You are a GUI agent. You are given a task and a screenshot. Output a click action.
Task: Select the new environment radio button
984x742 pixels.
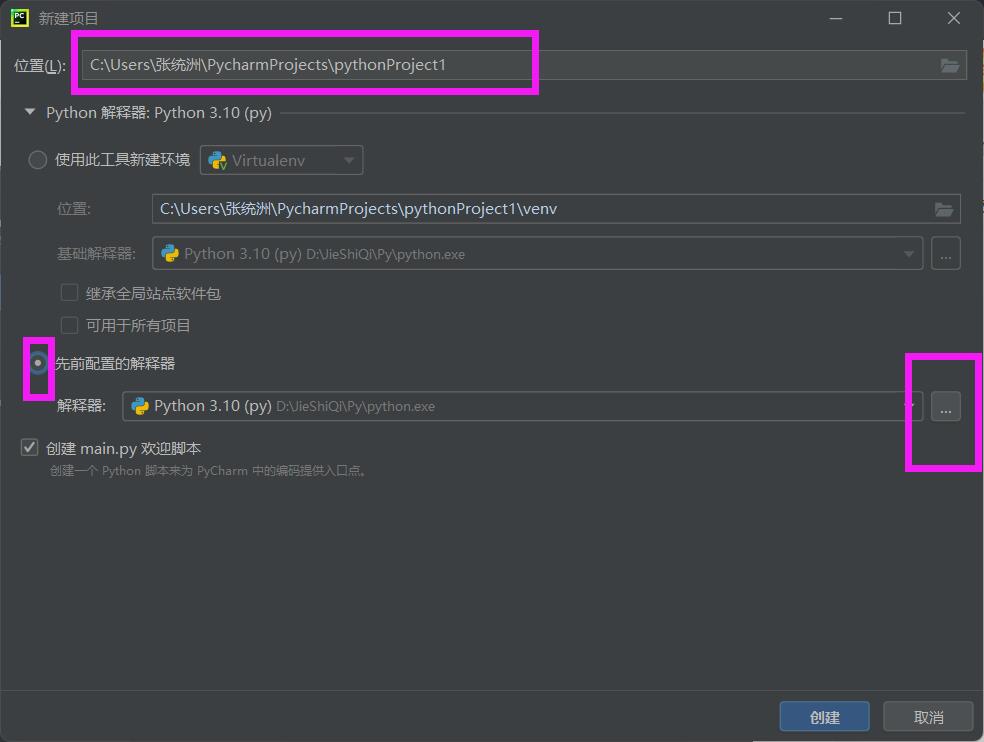coord(38,160)
